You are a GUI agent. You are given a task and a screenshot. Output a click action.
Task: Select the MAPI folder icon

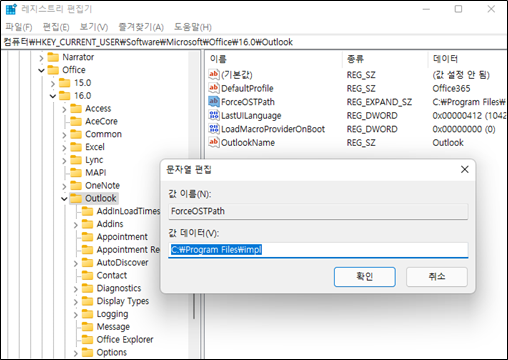click(x=76, y=173)
